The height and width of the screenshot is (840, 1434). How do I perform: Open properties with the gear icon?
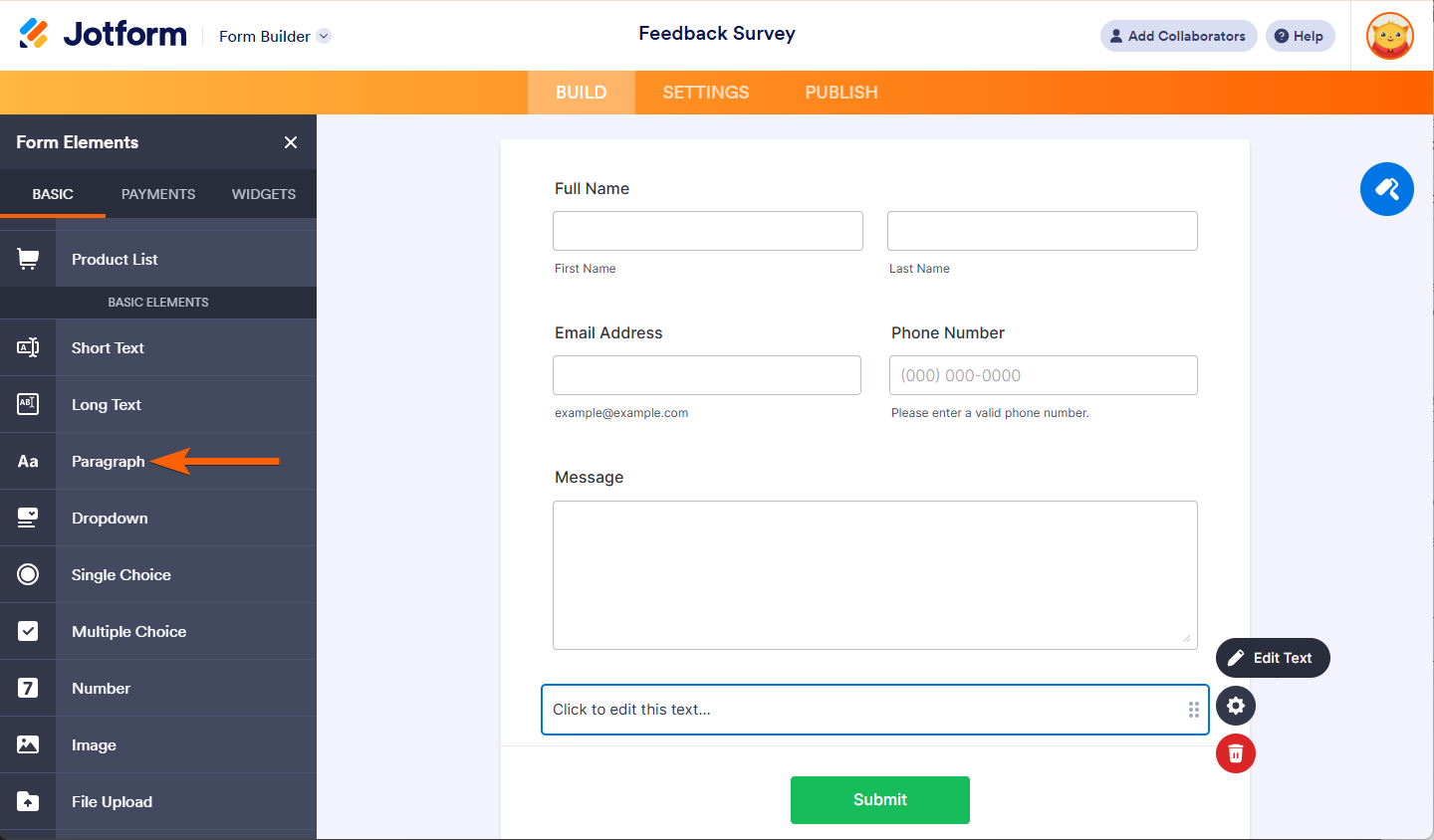1235,706
